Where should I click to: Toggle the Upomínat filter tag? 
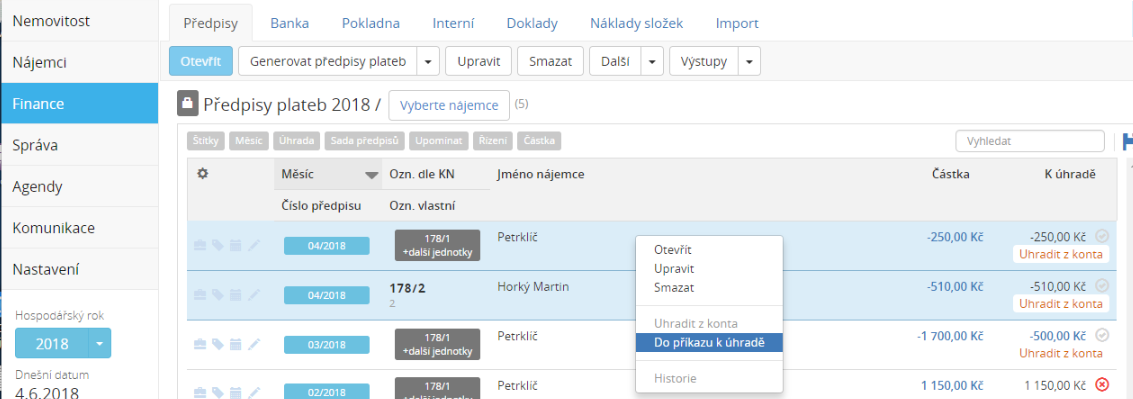coord(439,140)
